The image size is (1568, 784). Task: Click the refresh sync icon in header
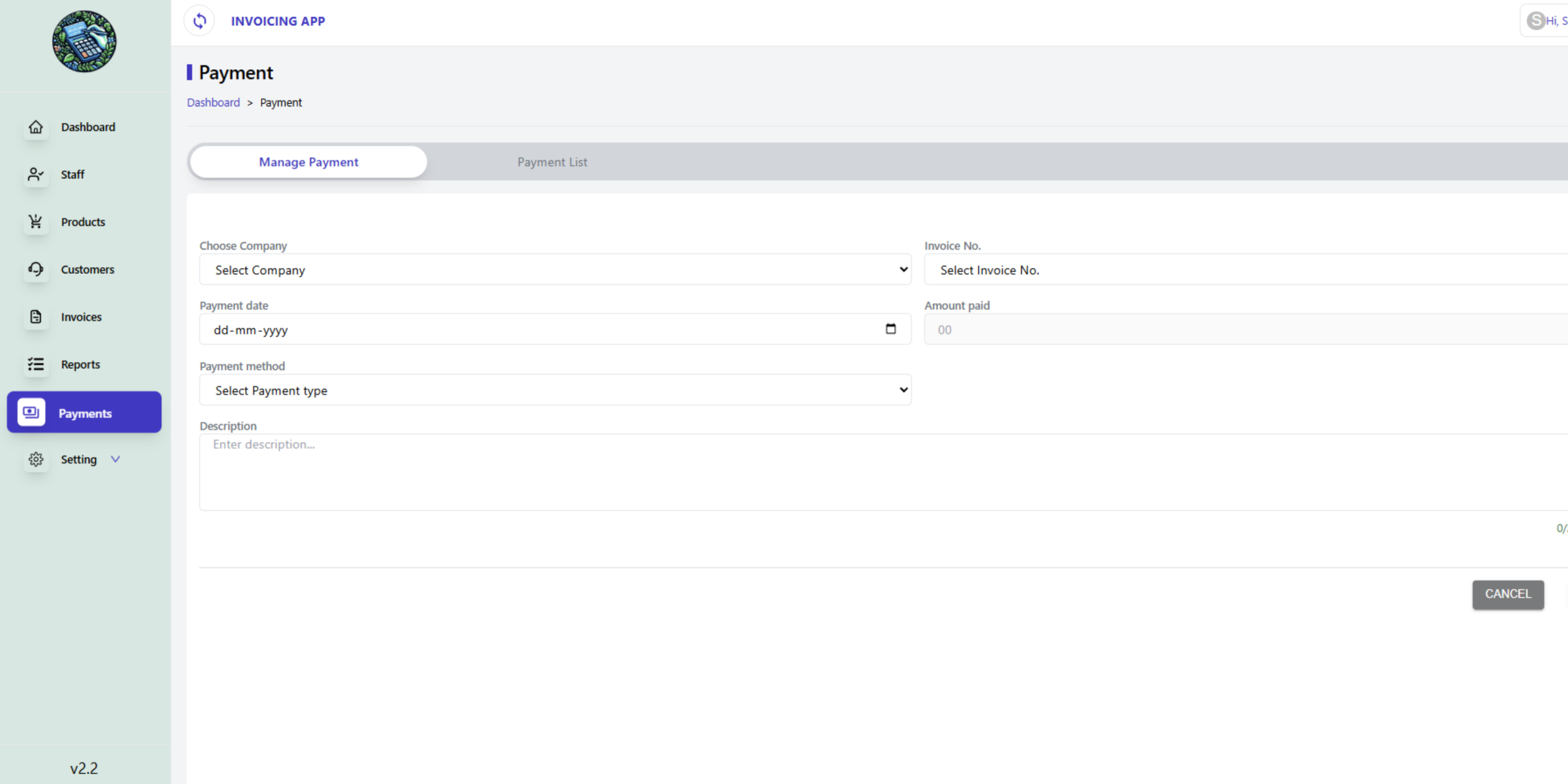[x=200, y=21]
